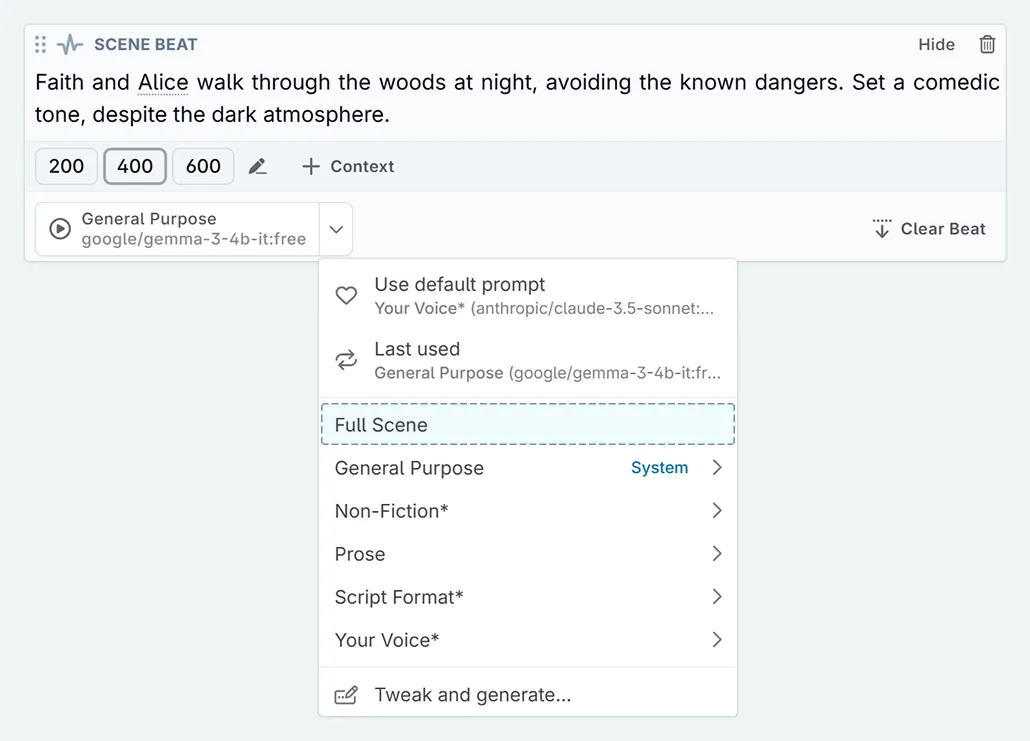The image size is (1030, 741).
Task: Expand the General Purpose submenu arrow
Action: 717,468
